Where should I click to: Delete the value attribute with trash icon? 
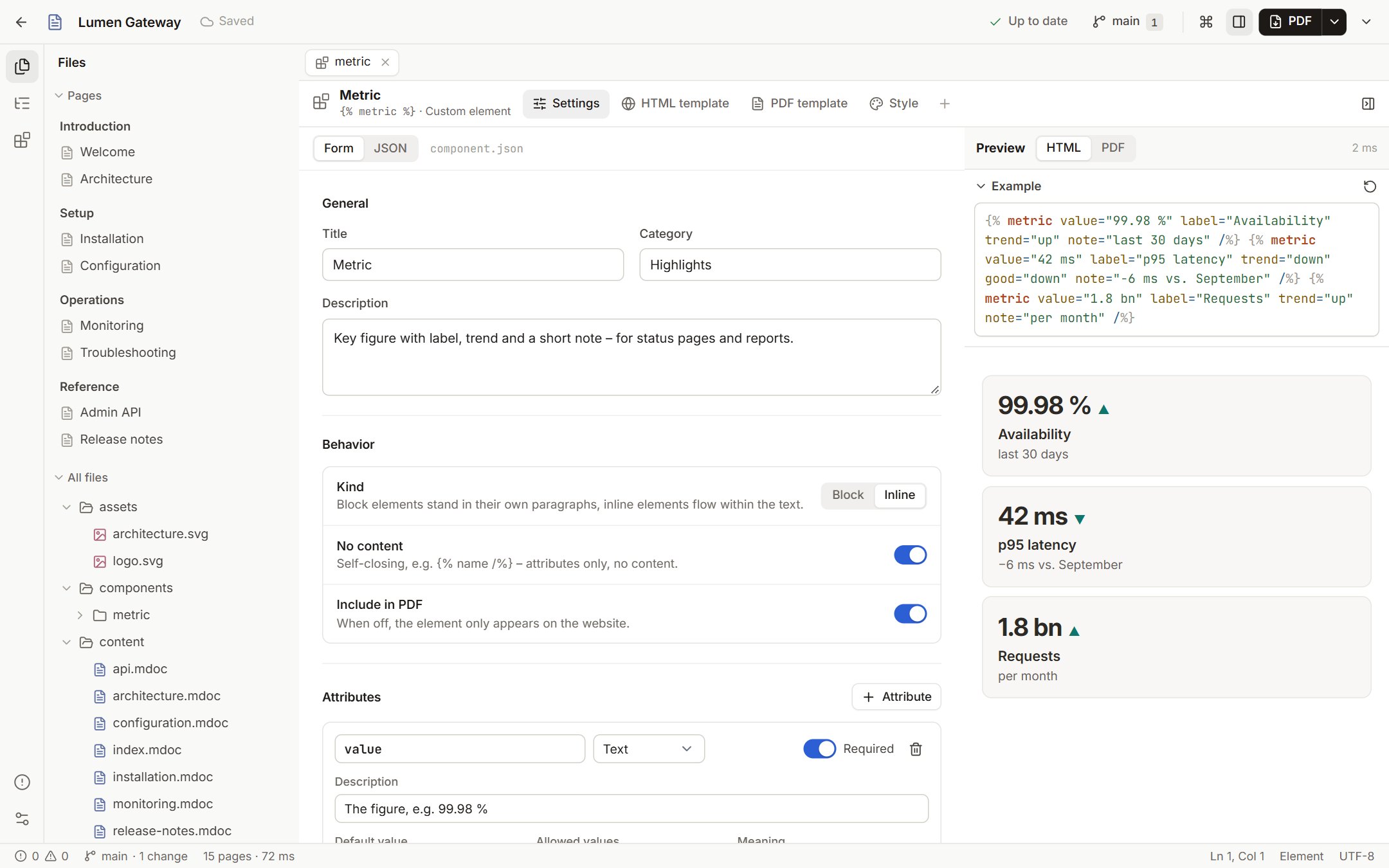(x=916, y=749)
